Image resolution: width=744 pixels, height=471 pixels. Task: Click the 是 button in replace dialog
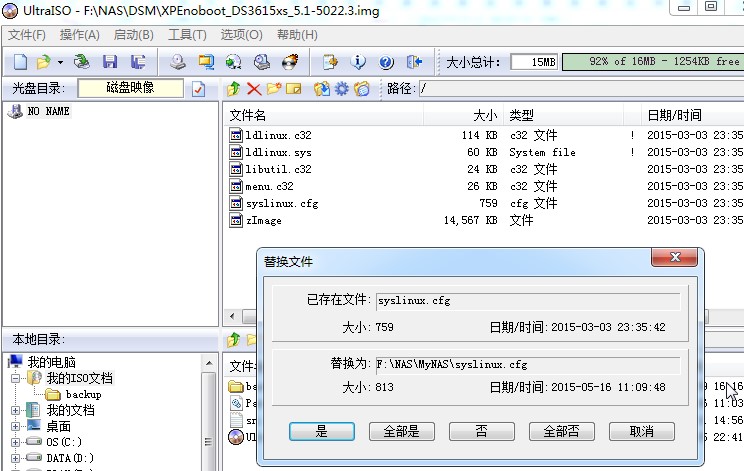pos(322,431)
